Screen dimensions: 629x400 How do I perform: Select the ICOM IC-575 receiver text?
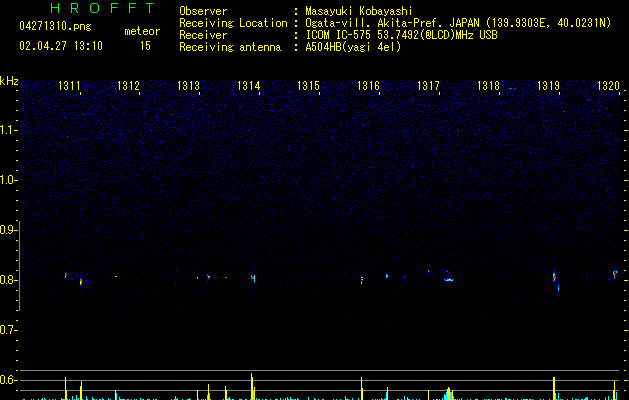(x=401, y=35)
